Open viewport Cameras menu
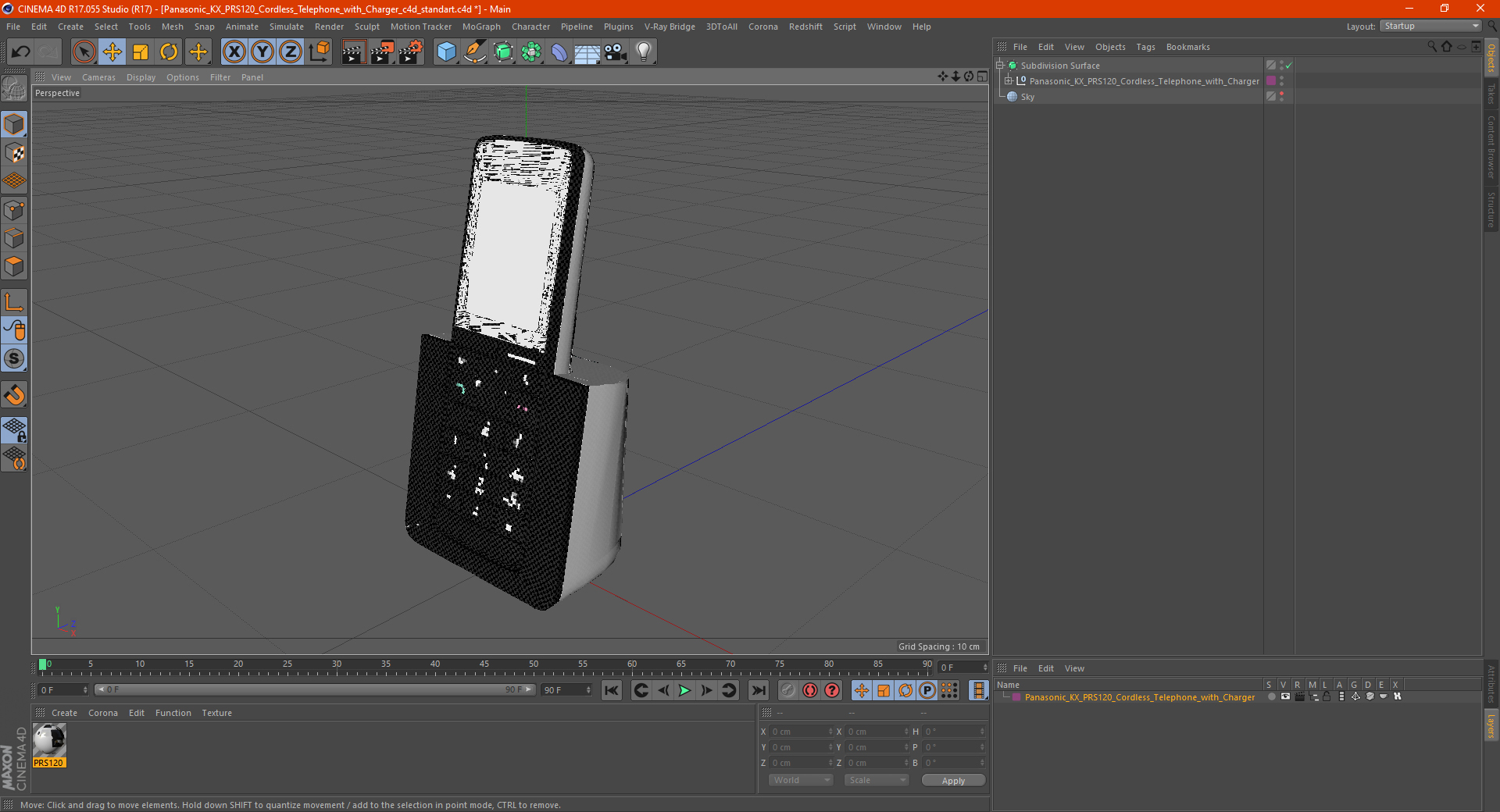Screen dimensions: 1500x812 coord(98,77)
